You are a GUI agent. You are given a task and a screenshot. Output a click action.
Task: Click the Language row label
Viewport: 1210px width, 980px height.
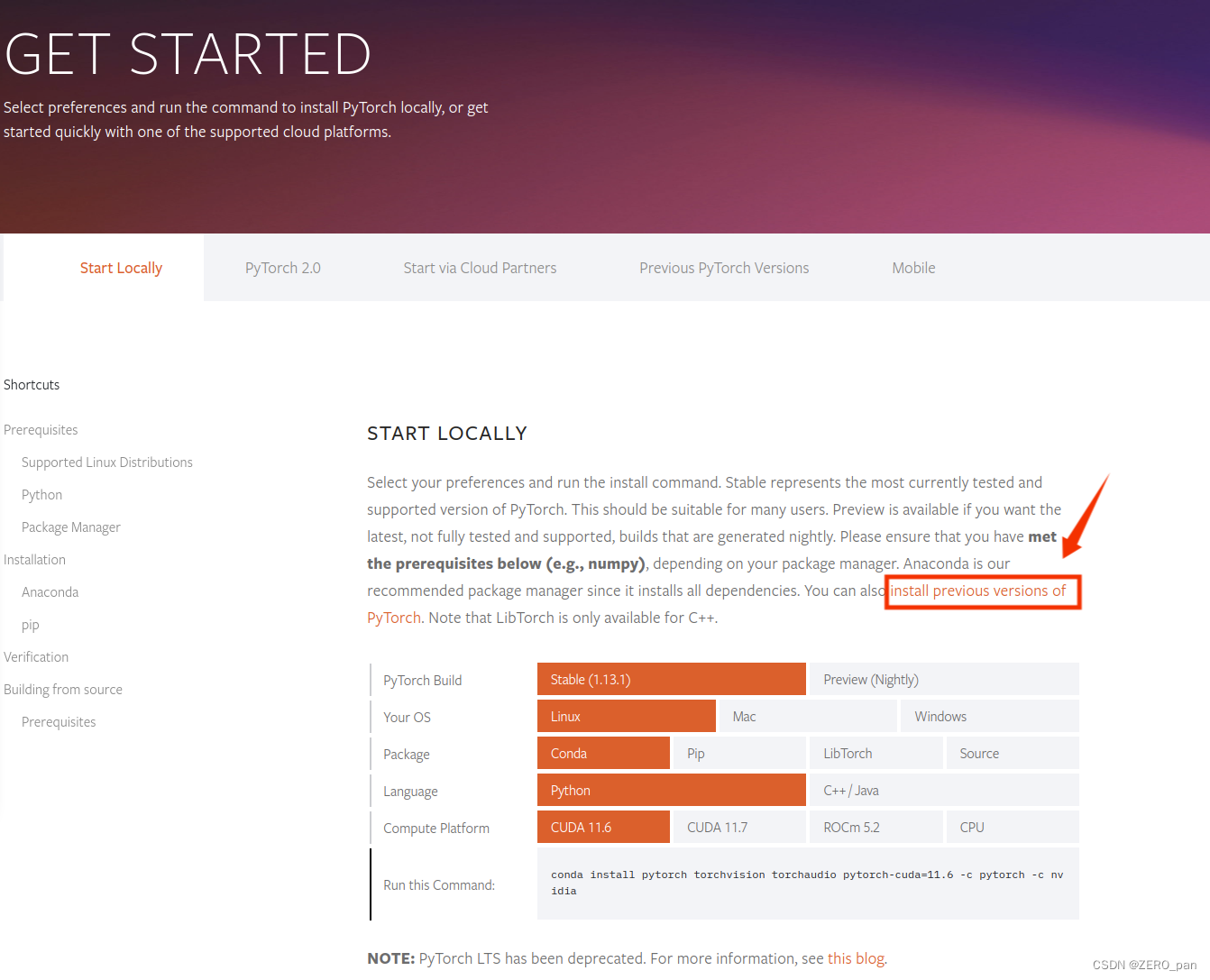point(410,792)
